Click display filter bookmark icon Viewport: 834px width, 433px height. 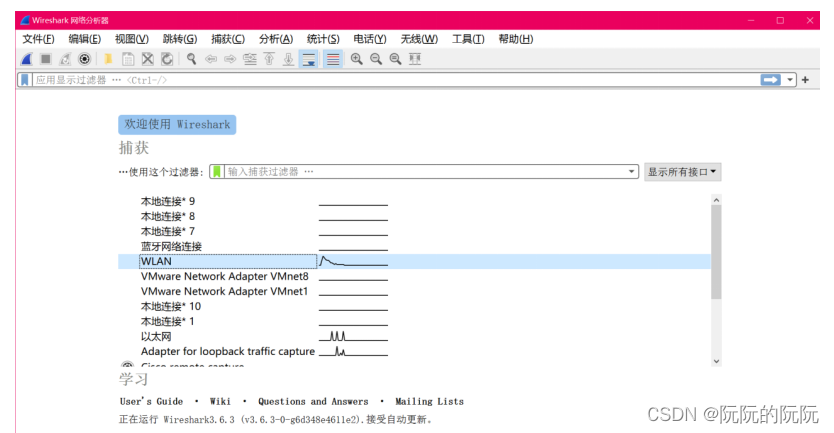click(24, 80)
